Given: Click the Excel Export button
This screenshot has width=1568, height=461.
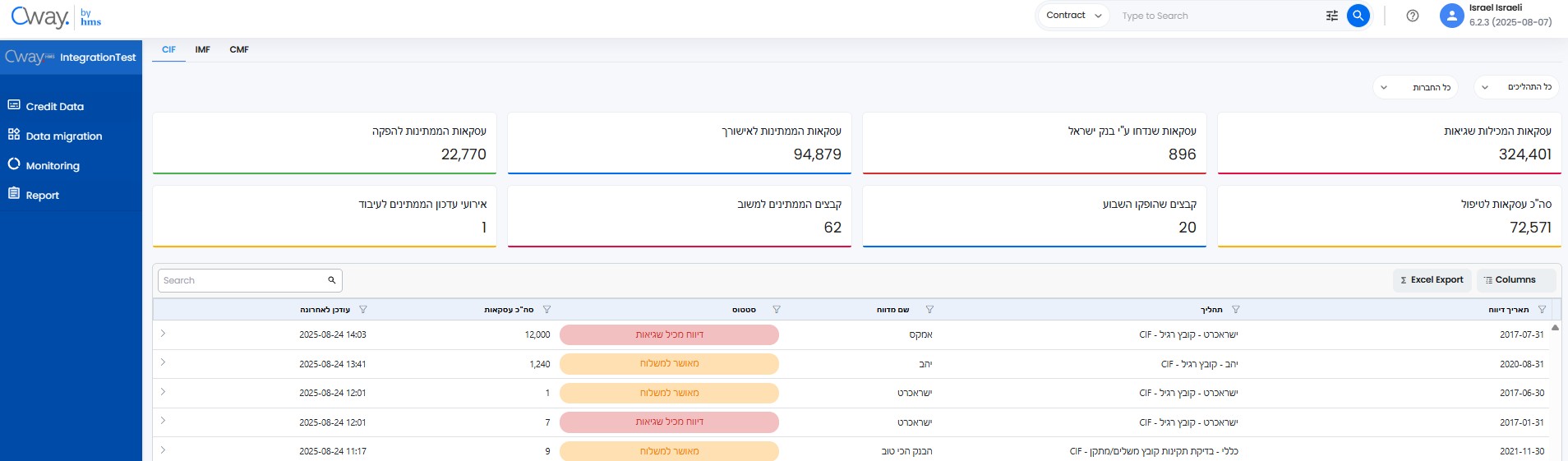Looking at the screenshot, I should click(1431, 280).
